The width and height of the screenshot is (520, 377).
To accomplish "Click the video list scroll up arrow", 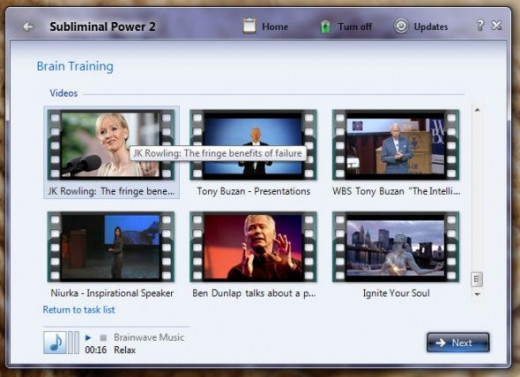I will (x=477, y=110).
